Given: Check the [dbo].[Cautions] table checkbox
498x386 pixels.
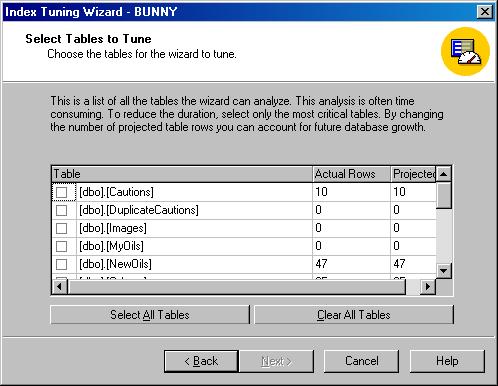Looking at the screenshot, I should coord(62,192).
